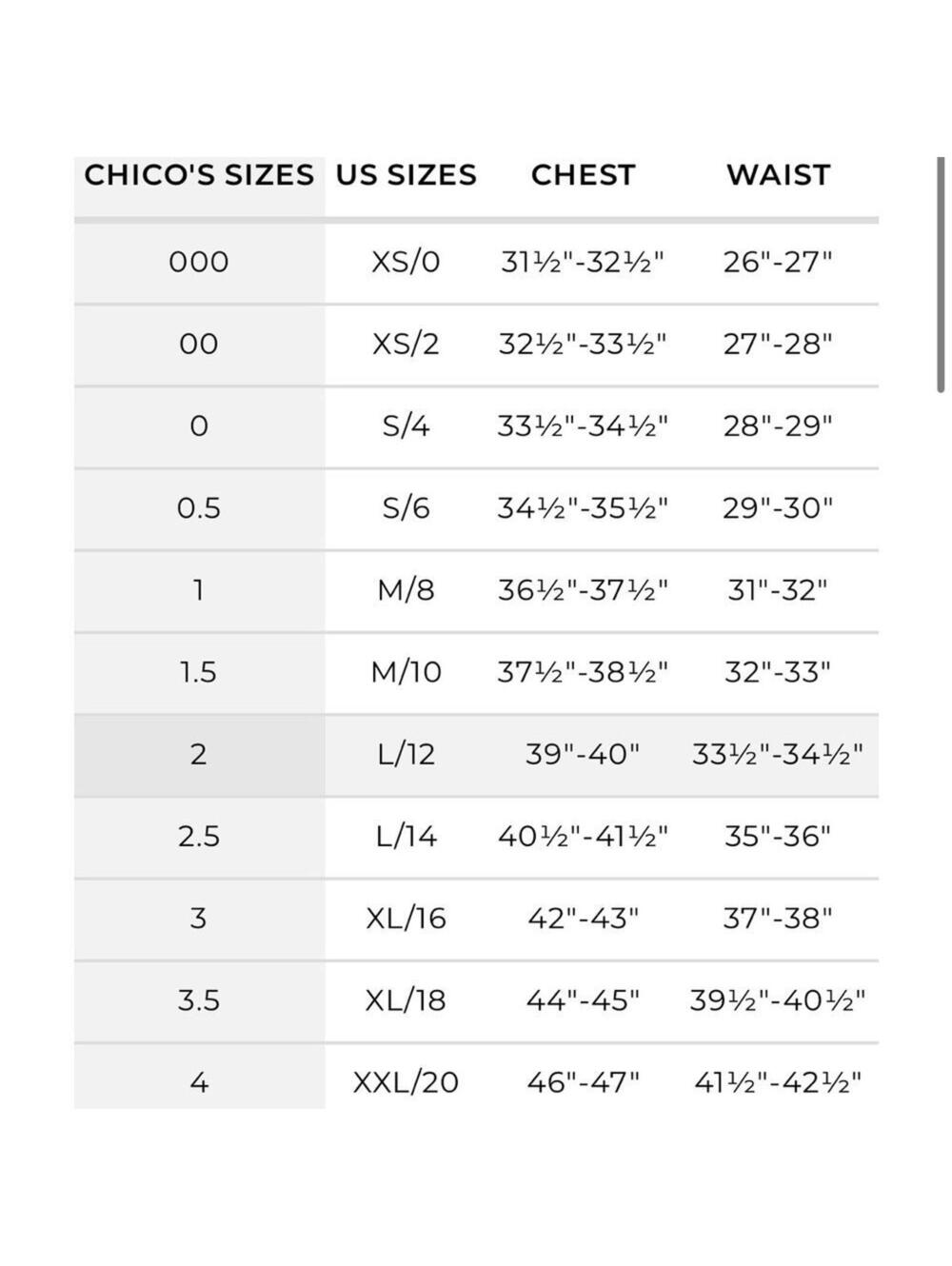
Task: Click the CHEST column header
Action: [x=583, y=175]
